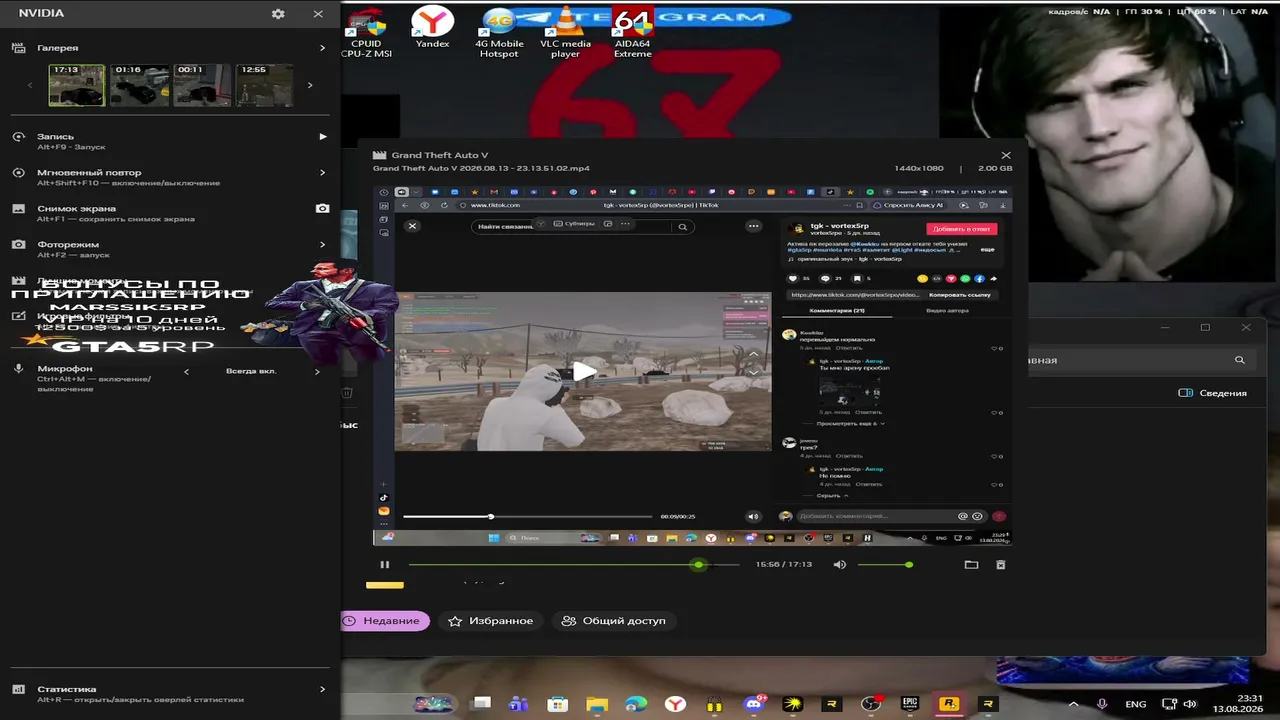Show next gallery thumbnails arrow
This screenshot has height=720, width=1280.
[x=310, y=85]
